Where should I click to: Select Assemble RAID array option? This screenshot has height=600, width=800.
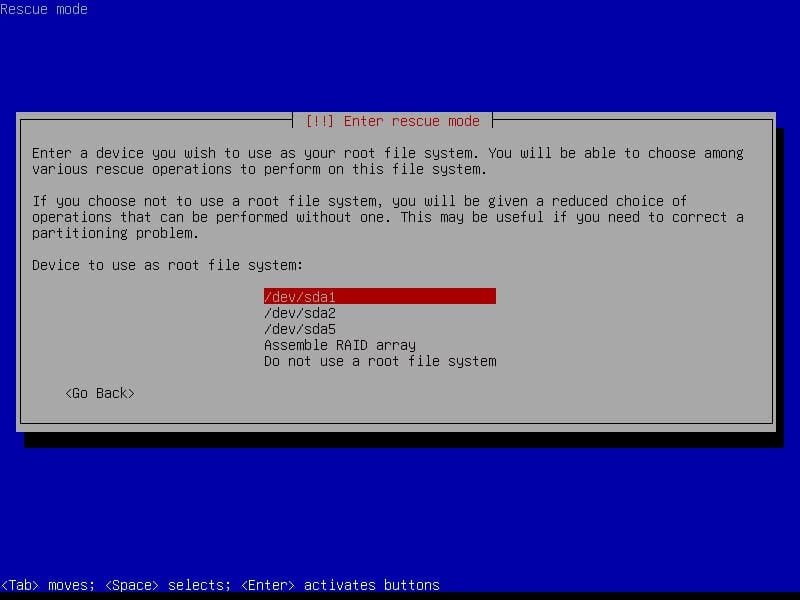(340, 345)
